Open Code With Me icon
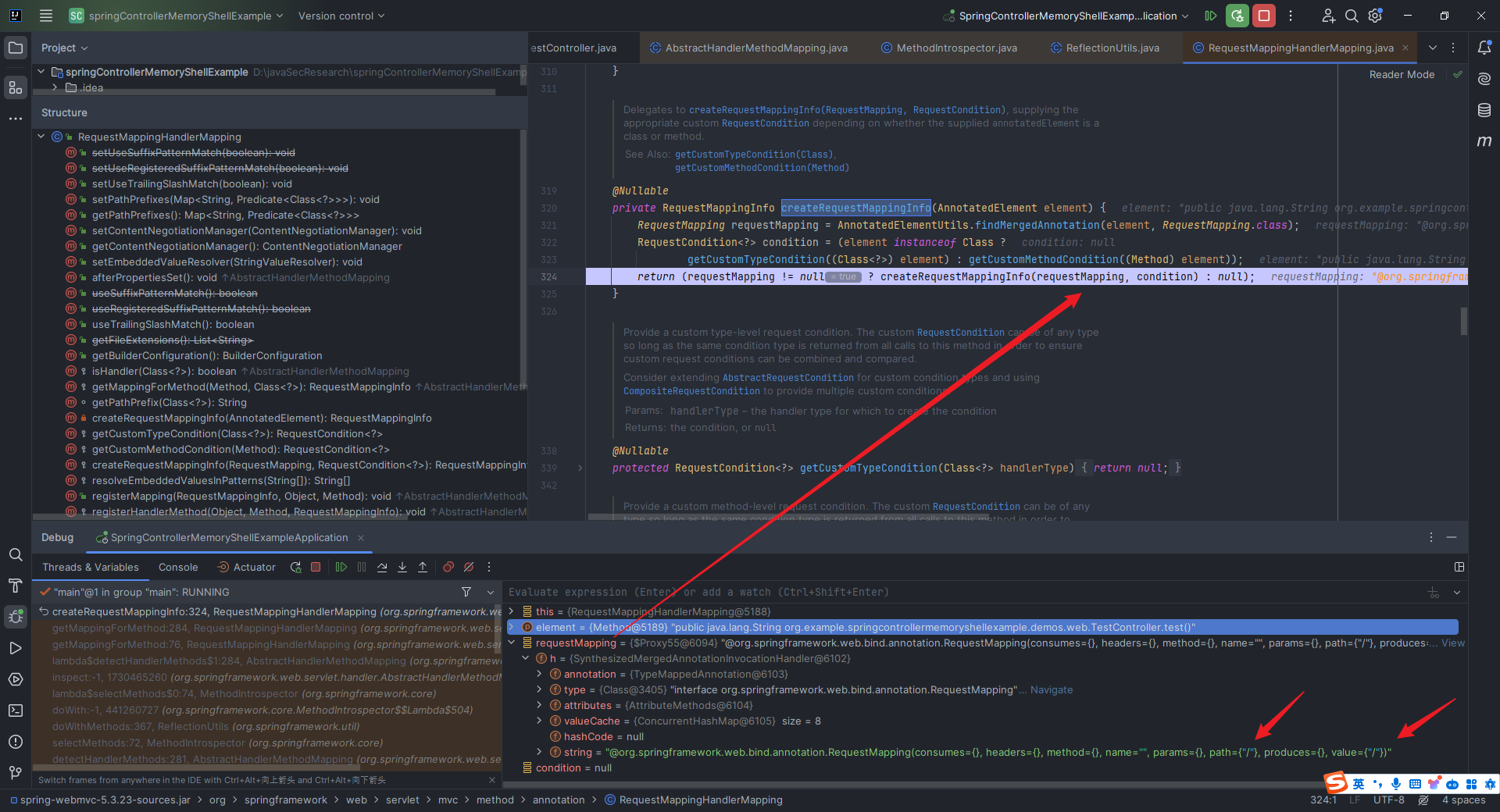This screenshot has width=1500, height=812. pos(1328,16)
